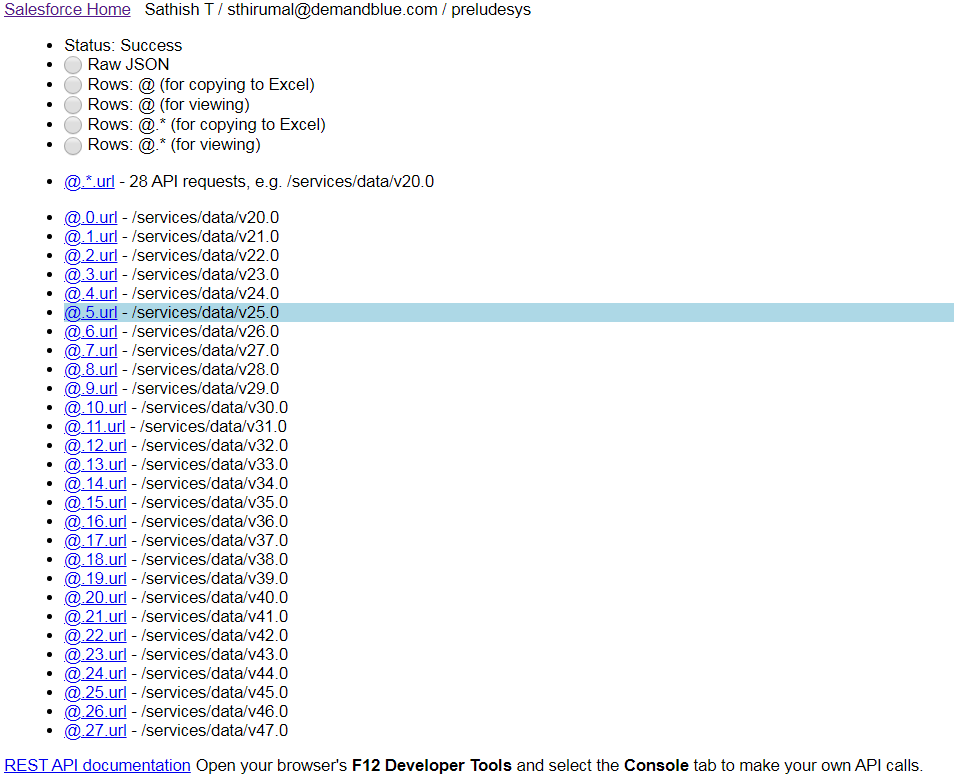Open the @.0.url link for v20.0
This screenshot has width=954, height=780.
point(90,218)
